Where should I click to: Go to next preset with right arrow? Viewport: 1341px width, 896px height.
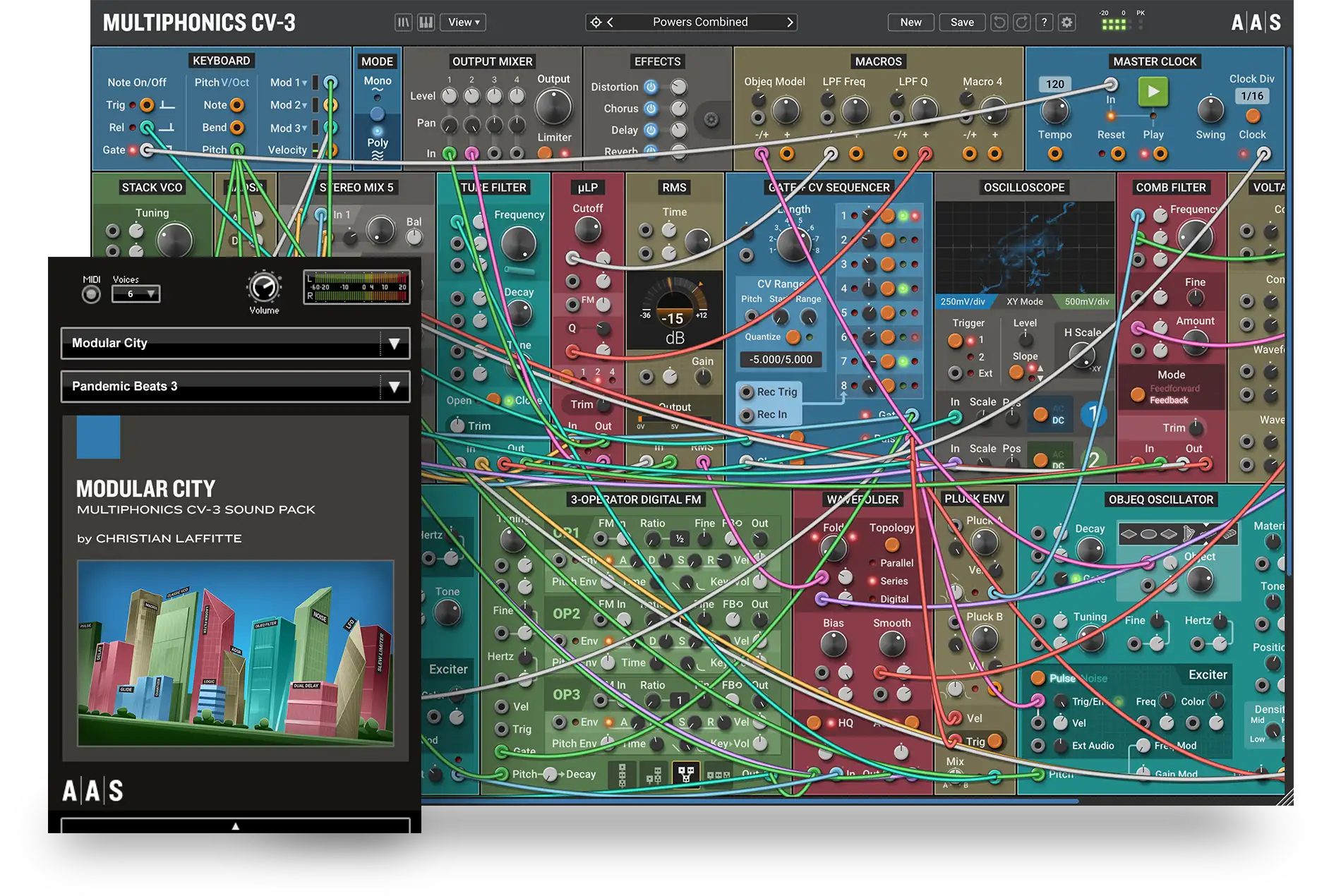click(x=790, y=23)
